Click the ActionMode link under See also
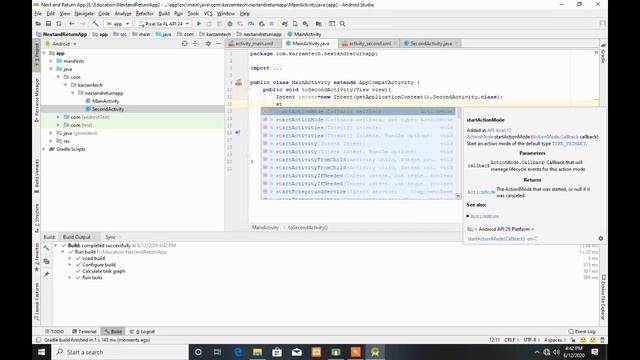 tap(484, 216)
